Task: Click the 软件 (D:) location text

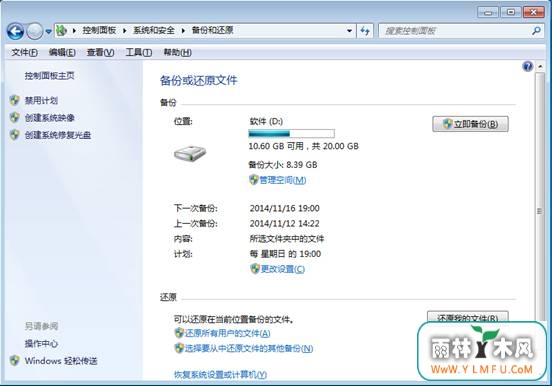Action: pyautogui.click(x=266, y=122)
